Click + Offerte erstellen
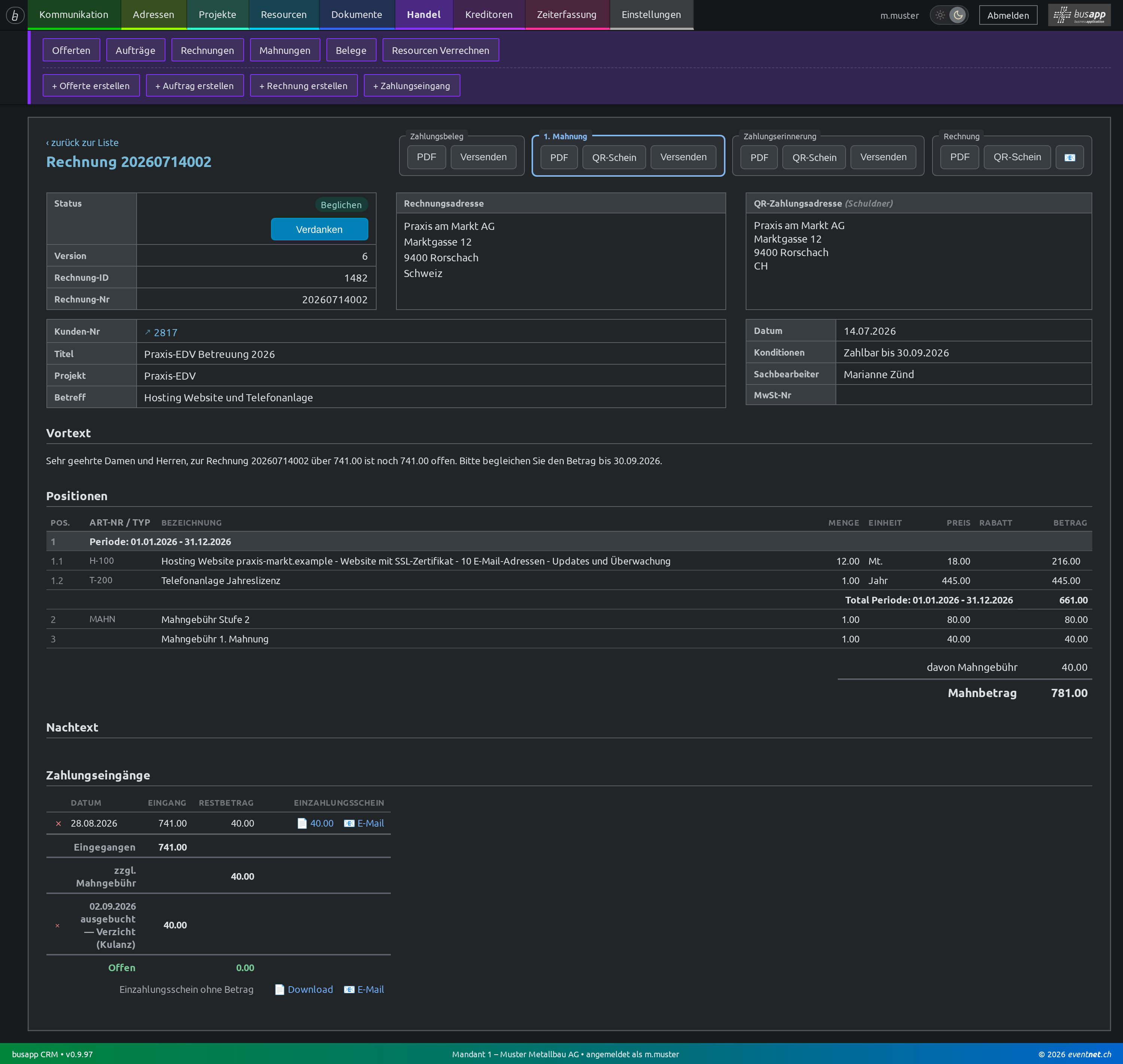Viewport: 1123px width, 1064px height. pos(91,86)
